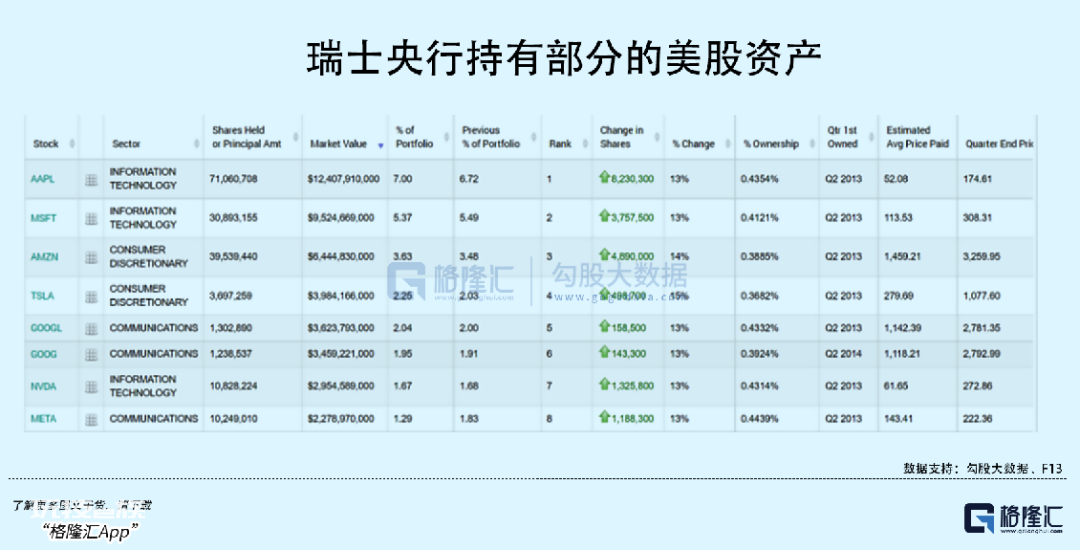
Task: Click the green up arrow beside 1,188,300
Action: 605,416
